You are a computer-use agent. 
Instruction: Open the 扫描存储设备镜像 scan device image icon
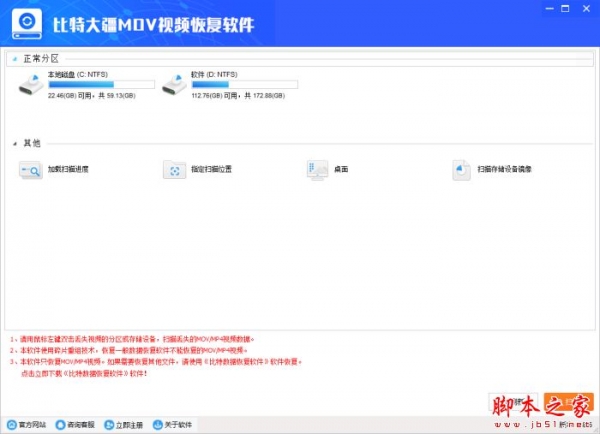pyautogui.click(x=461, y=170)
